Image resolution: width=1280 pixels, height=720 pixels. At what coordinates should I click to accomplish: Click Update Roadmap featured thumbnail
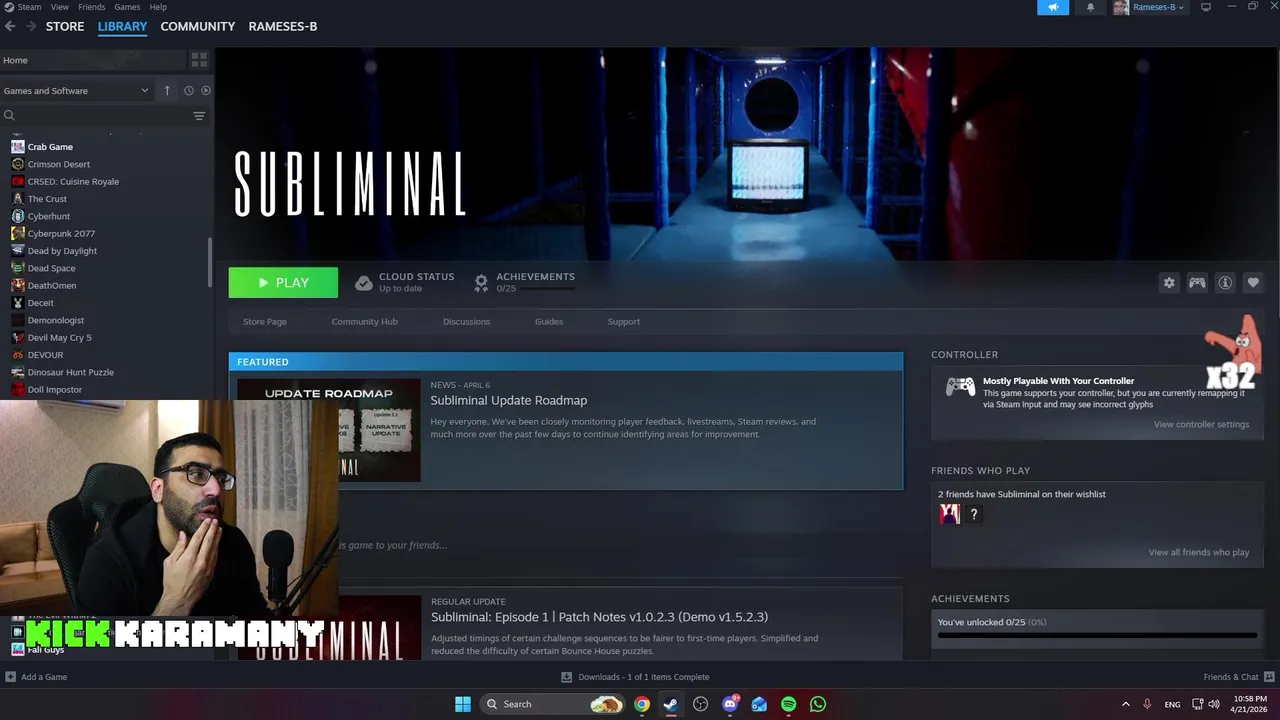click(328, 430)
